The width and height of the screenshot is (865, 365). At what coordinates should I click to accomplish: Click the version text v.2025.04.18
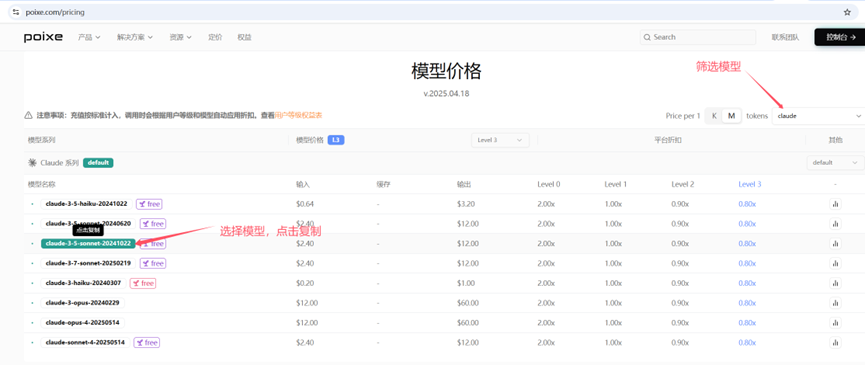coord(446,94)
